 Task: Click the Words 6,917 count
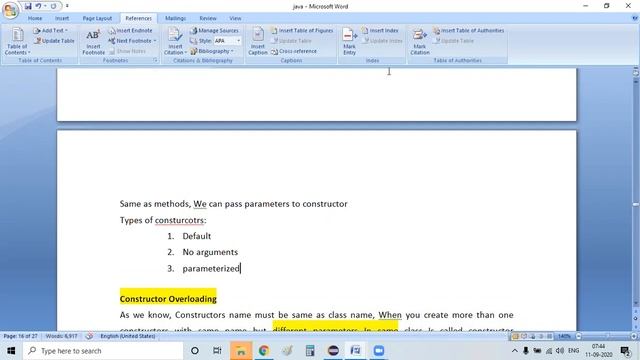pos(61,336)
